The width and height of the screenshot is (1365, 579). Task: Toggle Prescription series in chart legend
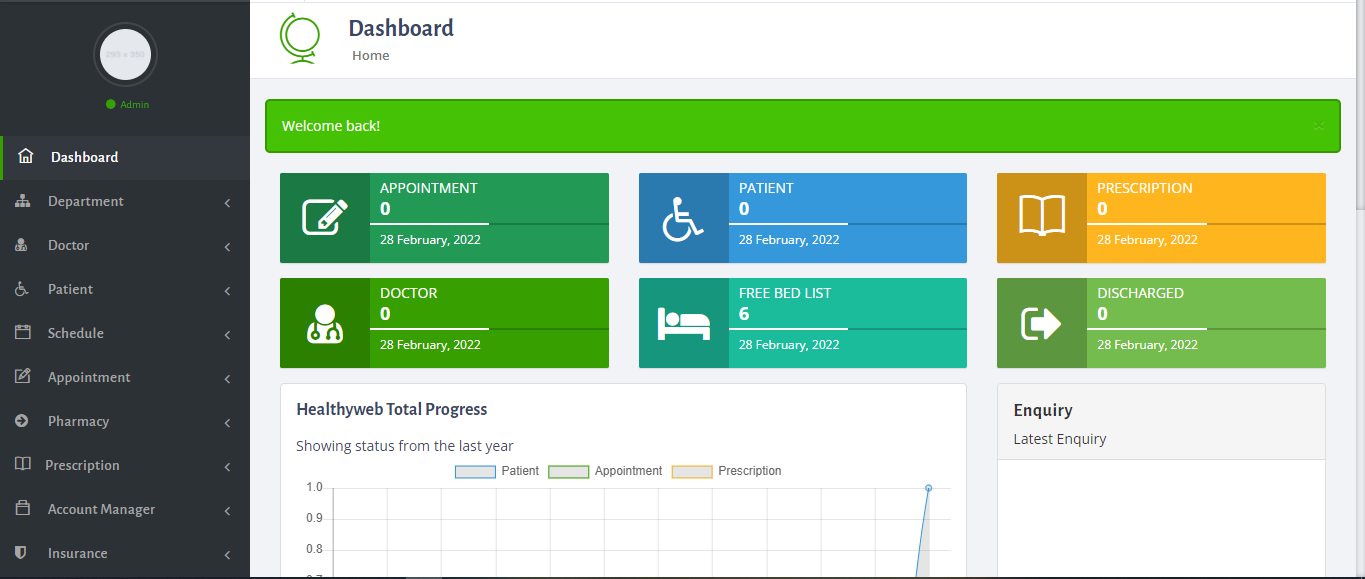(x=726, y=471)
